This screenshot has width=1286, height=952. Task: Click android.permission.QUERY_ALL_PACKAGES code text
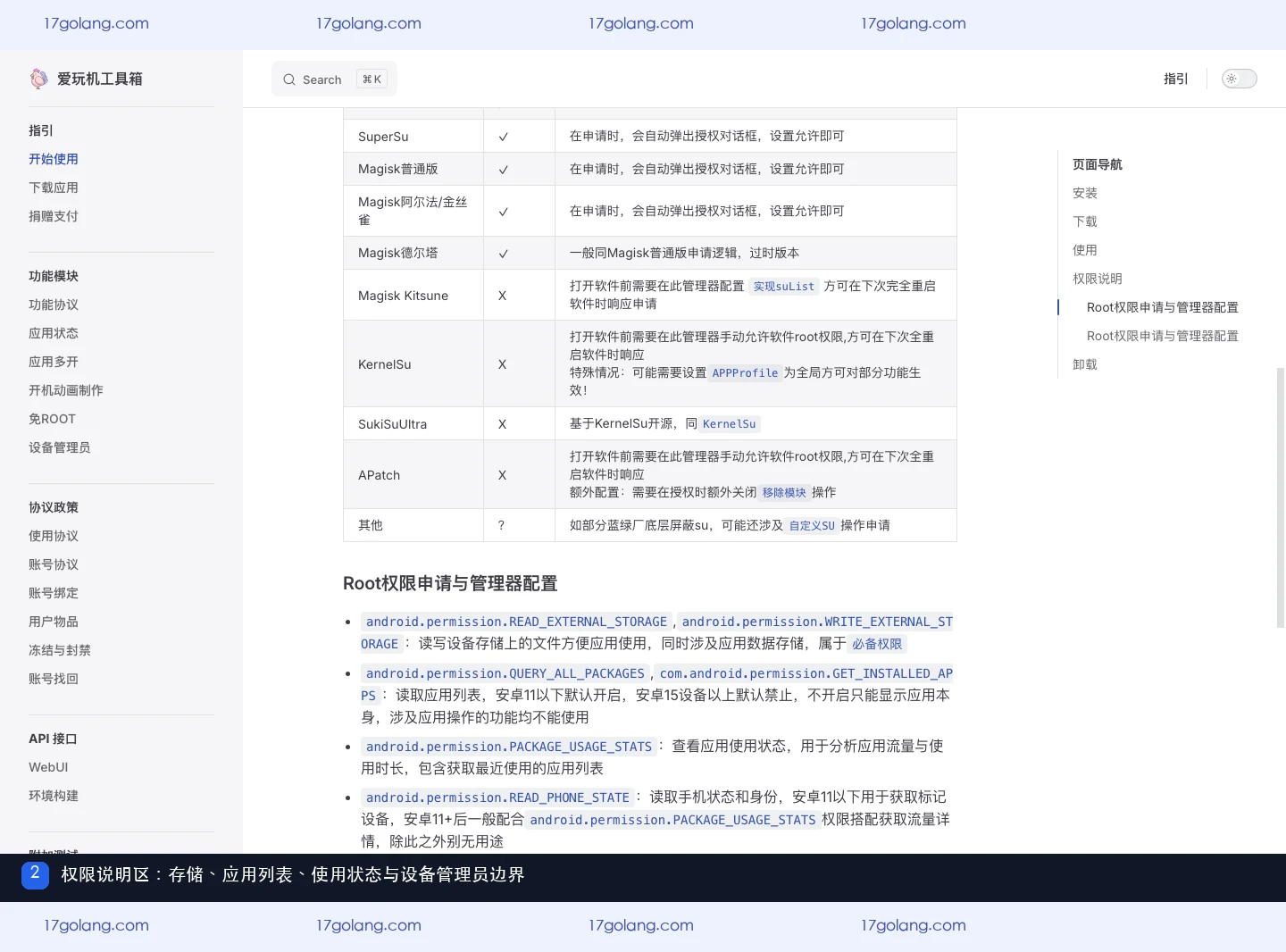505,673
